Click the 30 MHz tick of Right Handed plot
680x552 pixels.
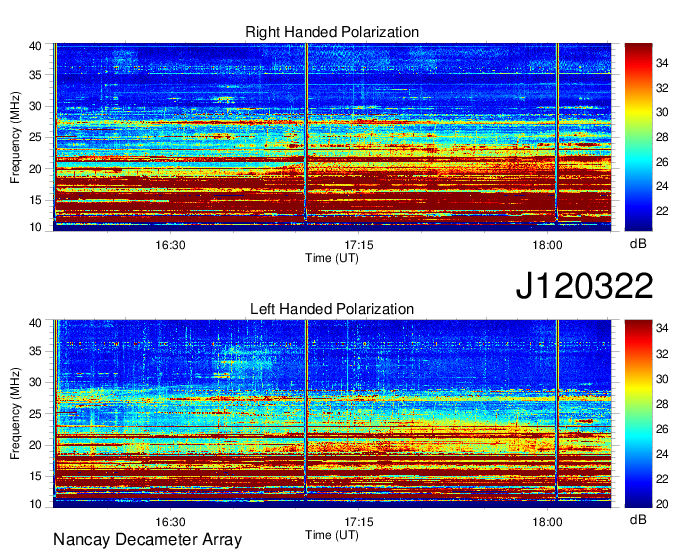tap(36, 106)
